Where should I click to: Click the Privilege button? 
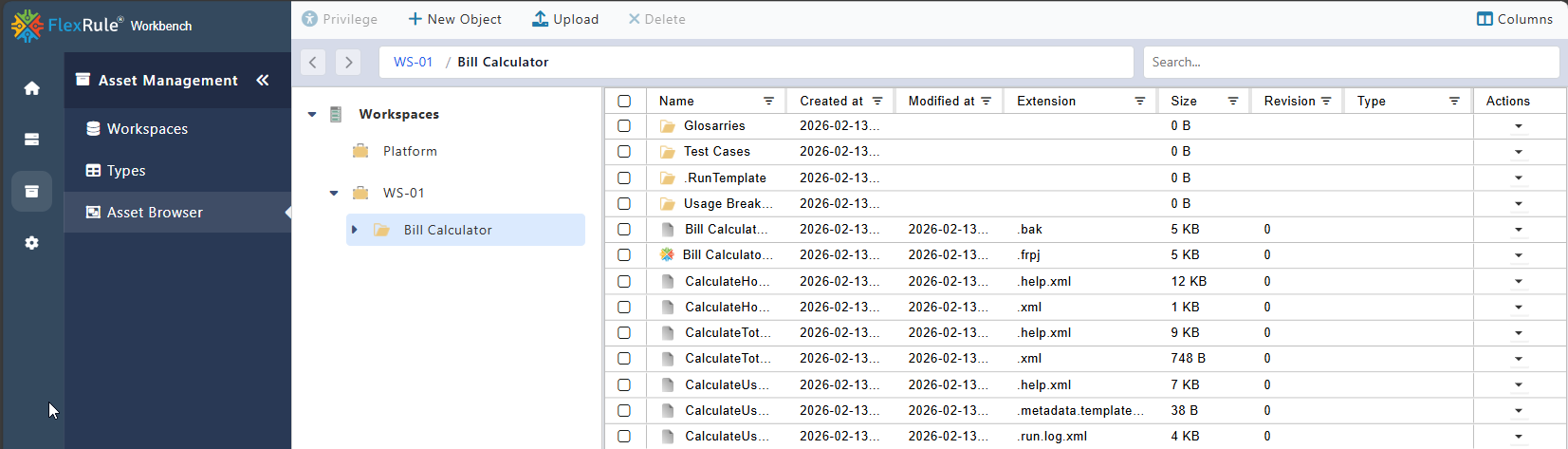point(340,19)
